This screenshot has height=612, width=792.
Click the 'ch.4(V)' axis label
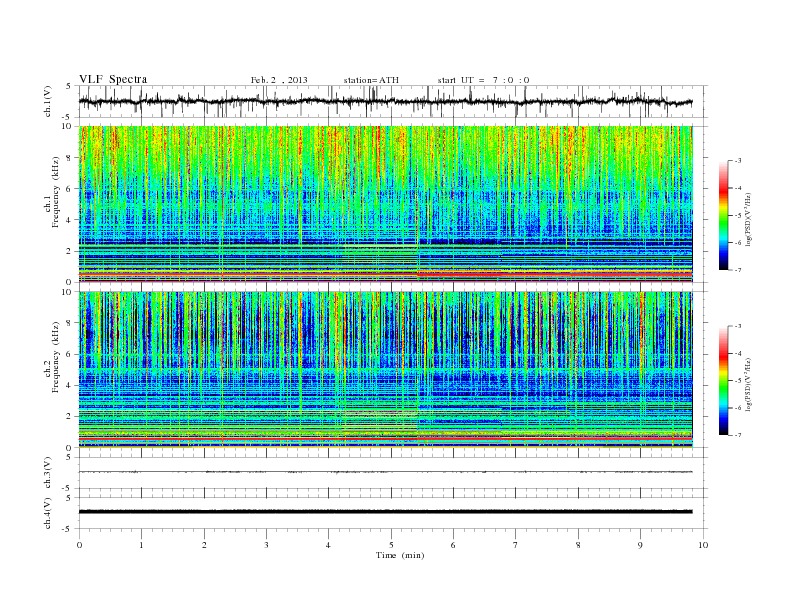48,513
